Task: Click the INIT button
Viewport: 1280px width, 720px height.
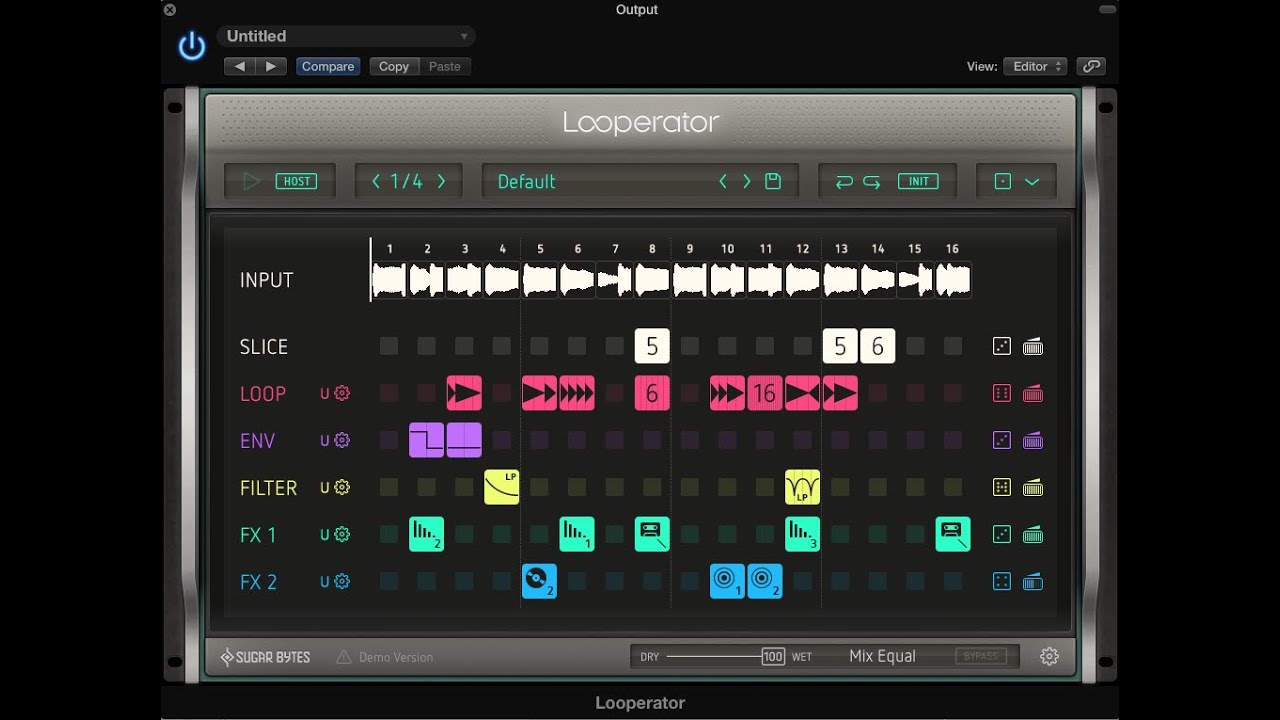Action: coord(919,181)
